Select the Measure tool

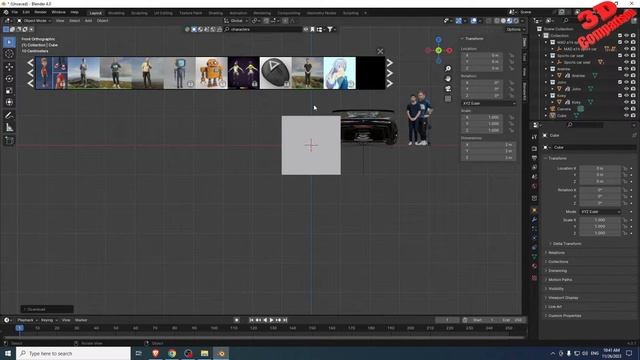9,128
